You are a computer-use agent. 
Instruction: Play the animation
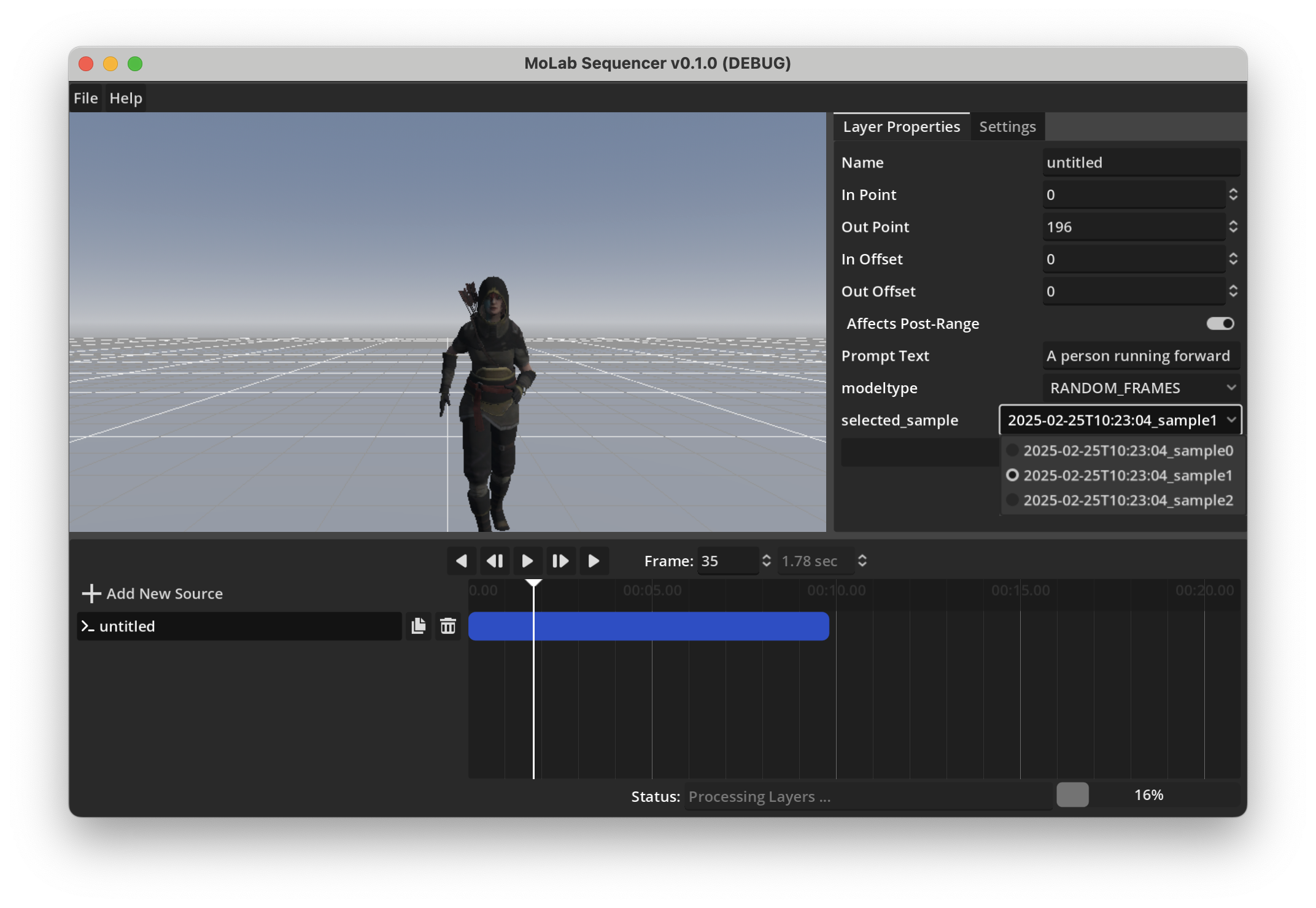point(527,561)
